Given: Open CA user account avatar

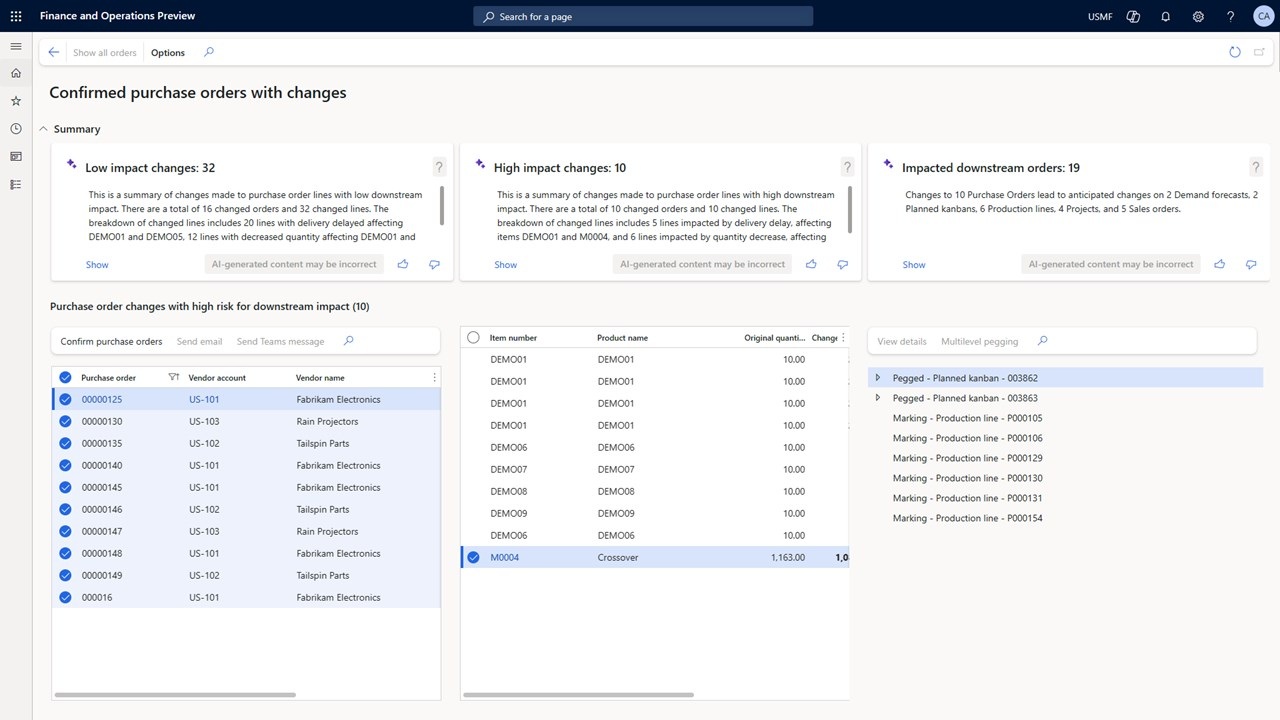Looking at the screenshot, I should [1262, 17].
